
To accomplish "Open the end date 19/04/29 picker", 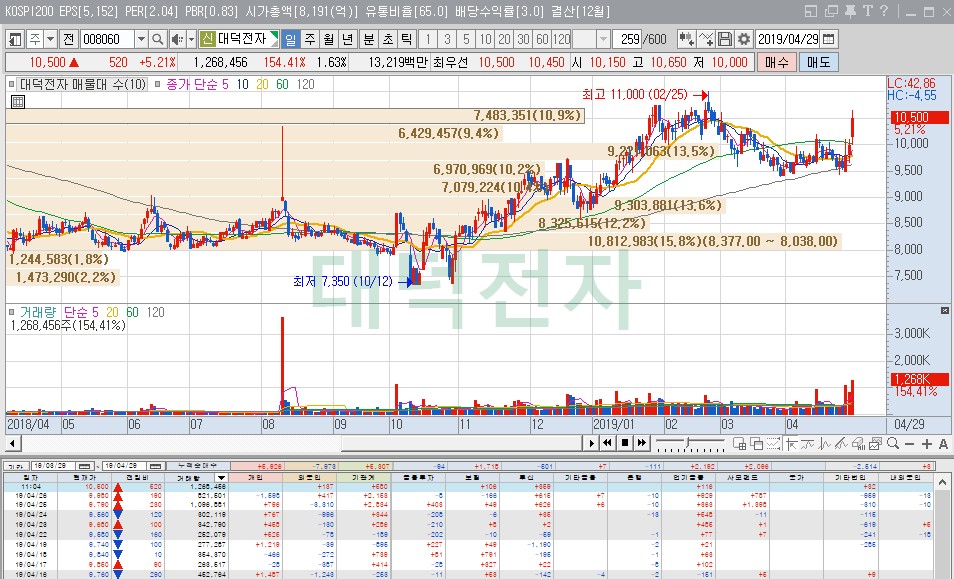I will pos(156,466).
